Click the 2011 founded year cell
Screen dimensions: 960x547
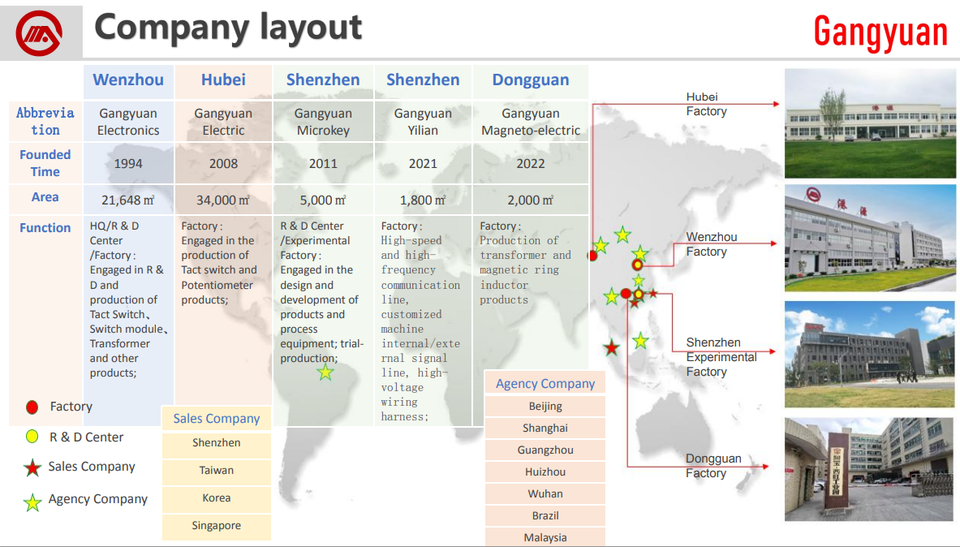(323, 164)
